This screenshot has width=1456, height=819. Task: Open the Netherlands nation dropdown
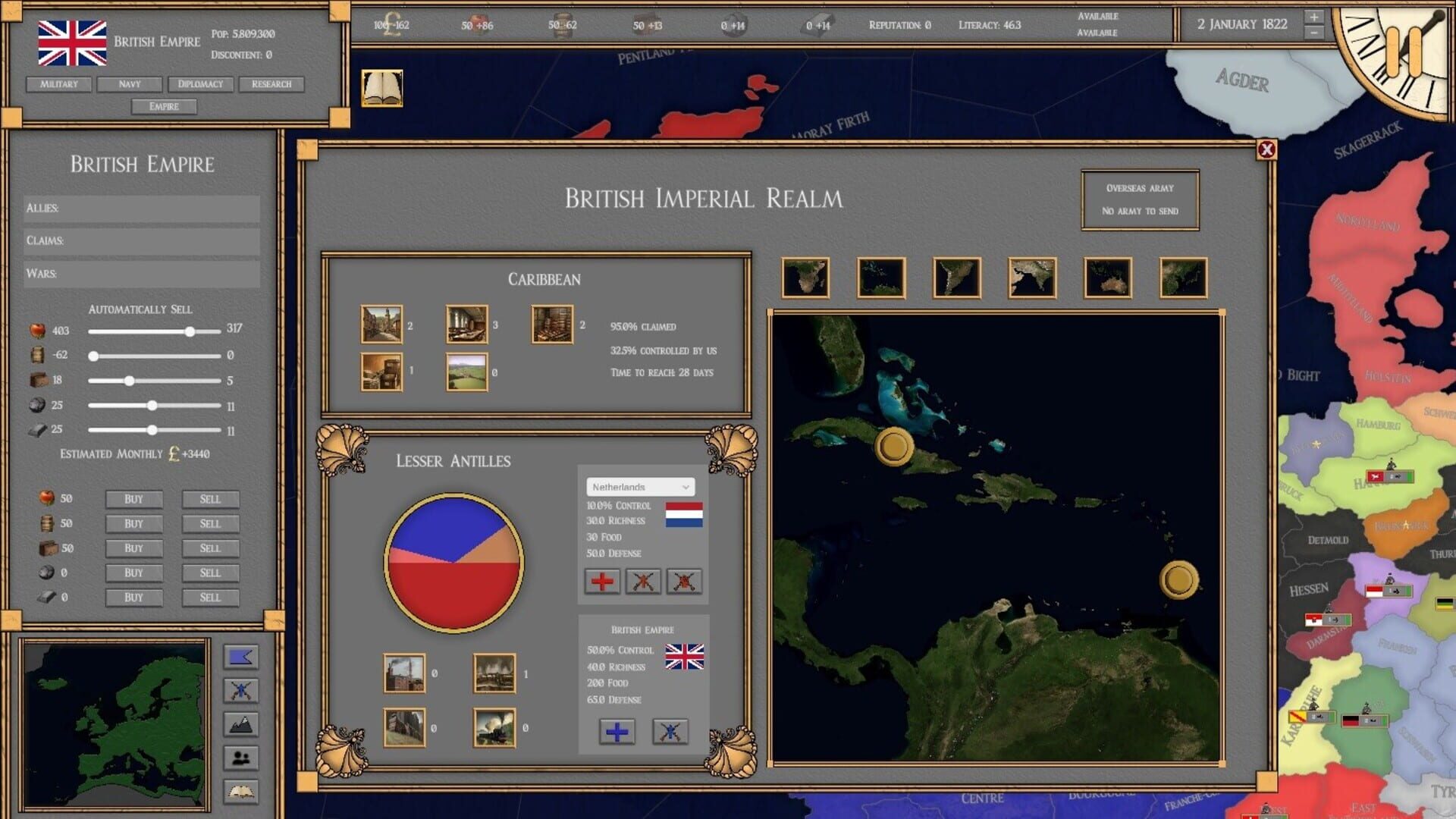[x=641, y=486]
